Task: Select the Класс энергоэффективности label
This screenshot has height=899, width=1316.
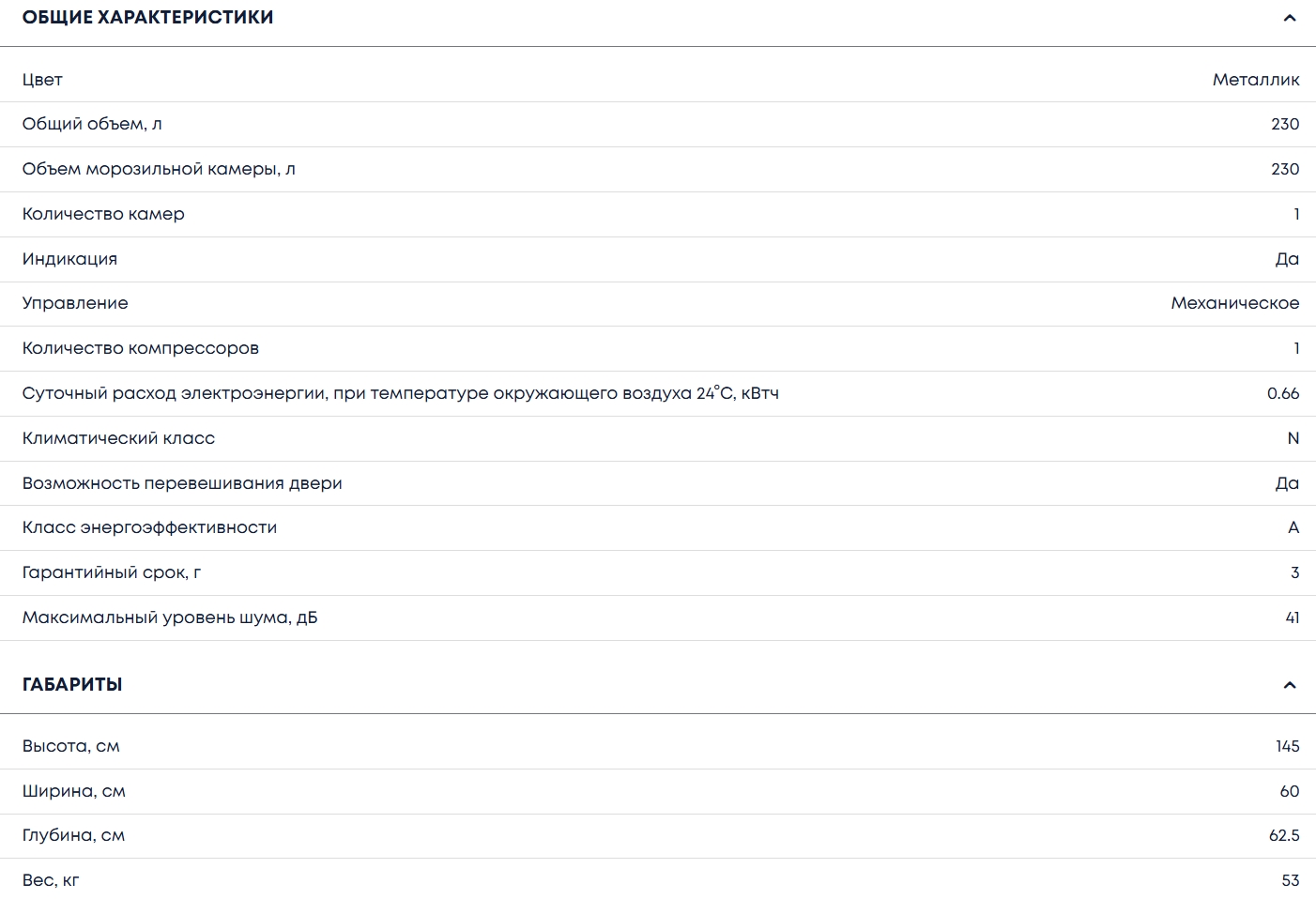Action: point(149,527)
